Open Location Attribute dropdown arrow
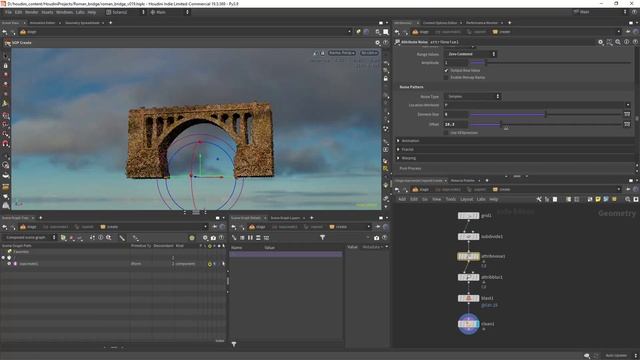This screenshot has width=640, height=360. point(628,105)
